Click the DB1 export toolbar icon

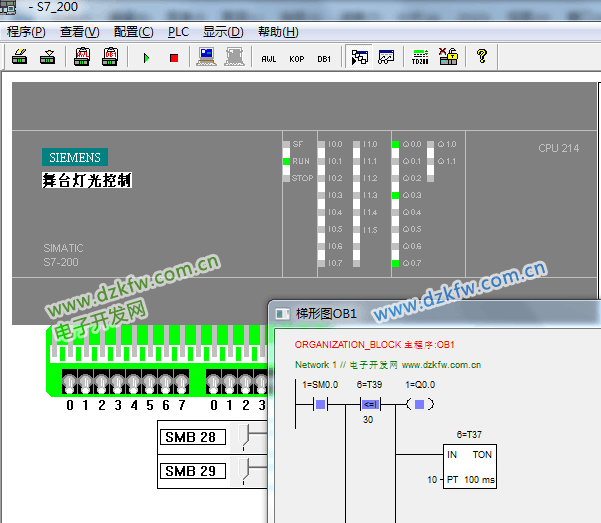pos(110,57)
